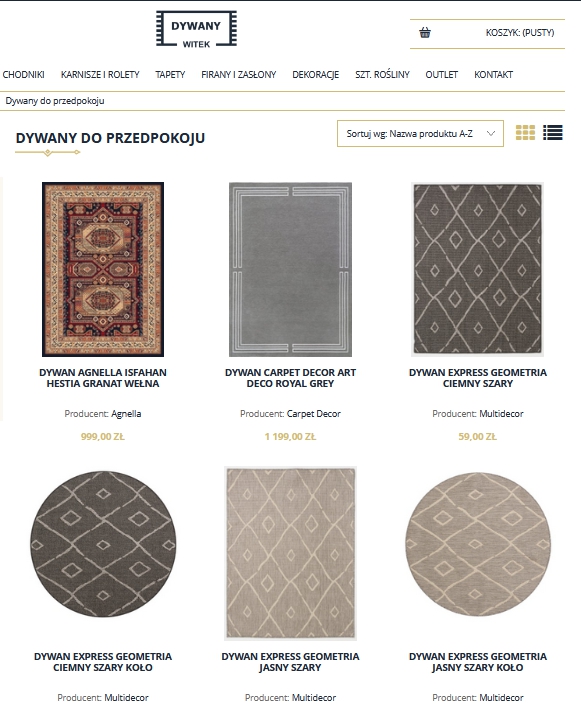This screenshot has width=581, height=708.
Task: Select Szt. Rośliny in navigation
Action: tap(382, 75)
